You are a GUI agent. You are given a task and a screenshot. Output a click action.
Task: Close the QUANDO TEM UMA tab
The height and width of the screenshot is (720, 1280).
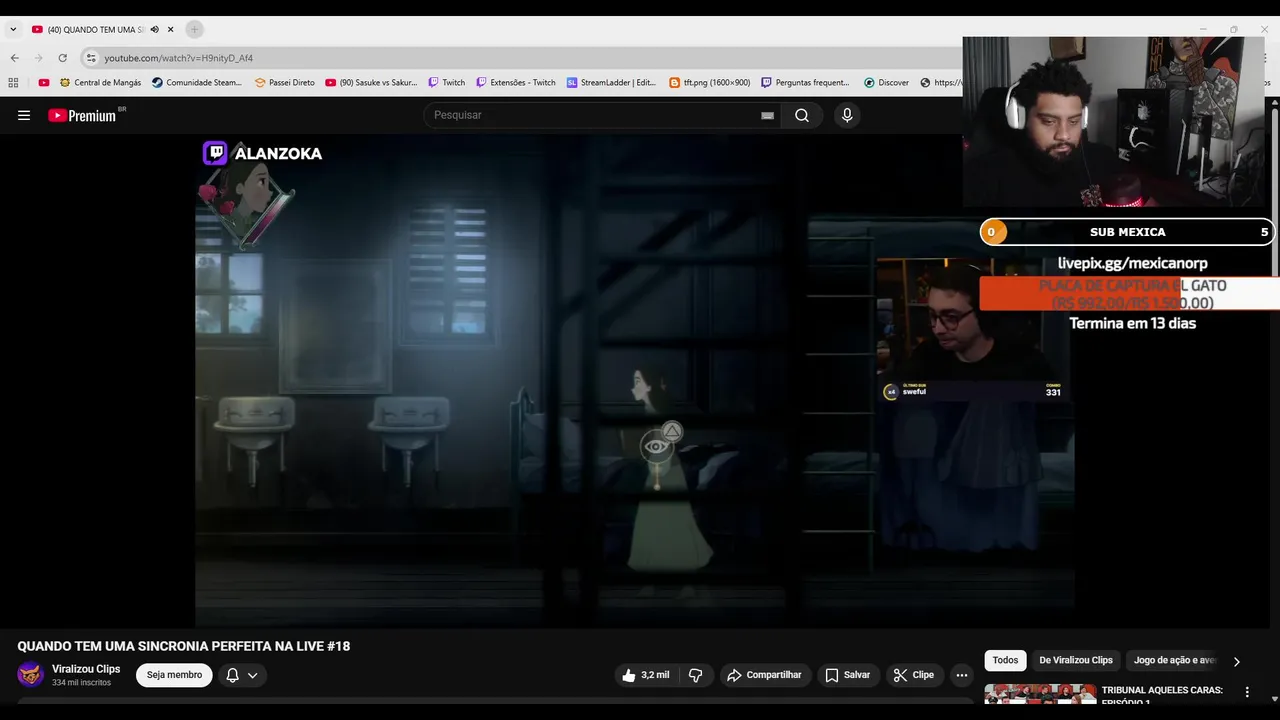point(171,29)
